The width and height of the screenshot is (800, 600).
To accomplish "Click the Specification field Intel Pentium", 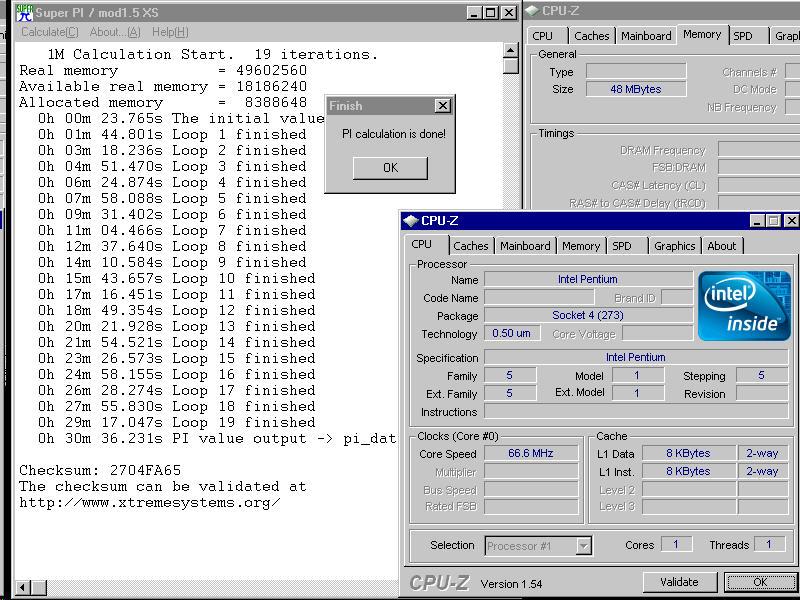I will 636,357.
